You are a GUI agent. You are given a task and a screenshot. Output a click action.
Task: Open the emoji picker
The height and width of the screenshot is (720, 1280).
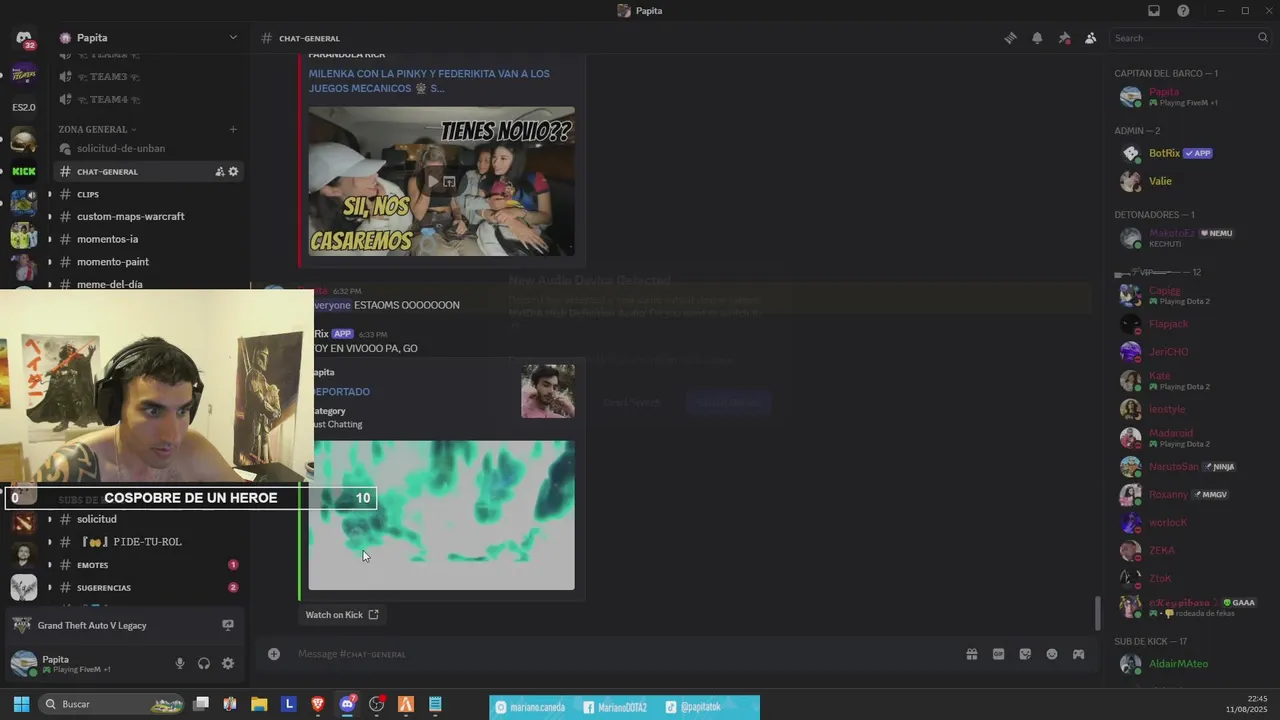pos(1052,654)
